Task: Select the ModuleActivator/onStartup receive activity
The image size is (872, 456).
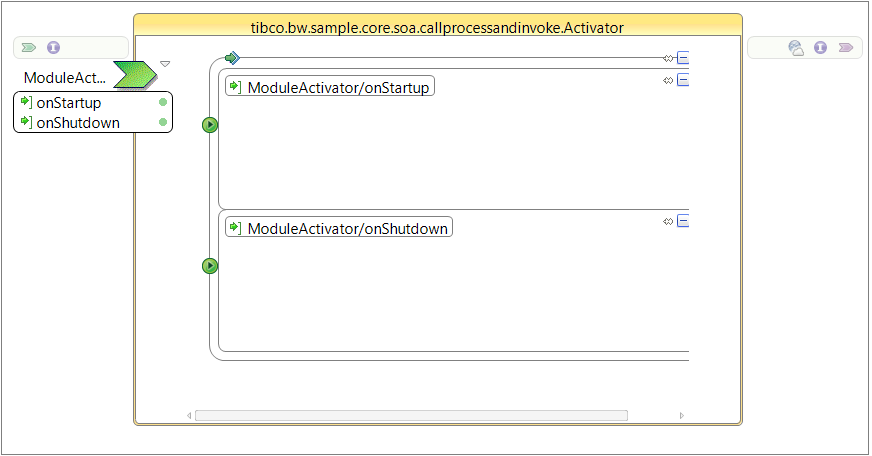Action: point(330,87)
